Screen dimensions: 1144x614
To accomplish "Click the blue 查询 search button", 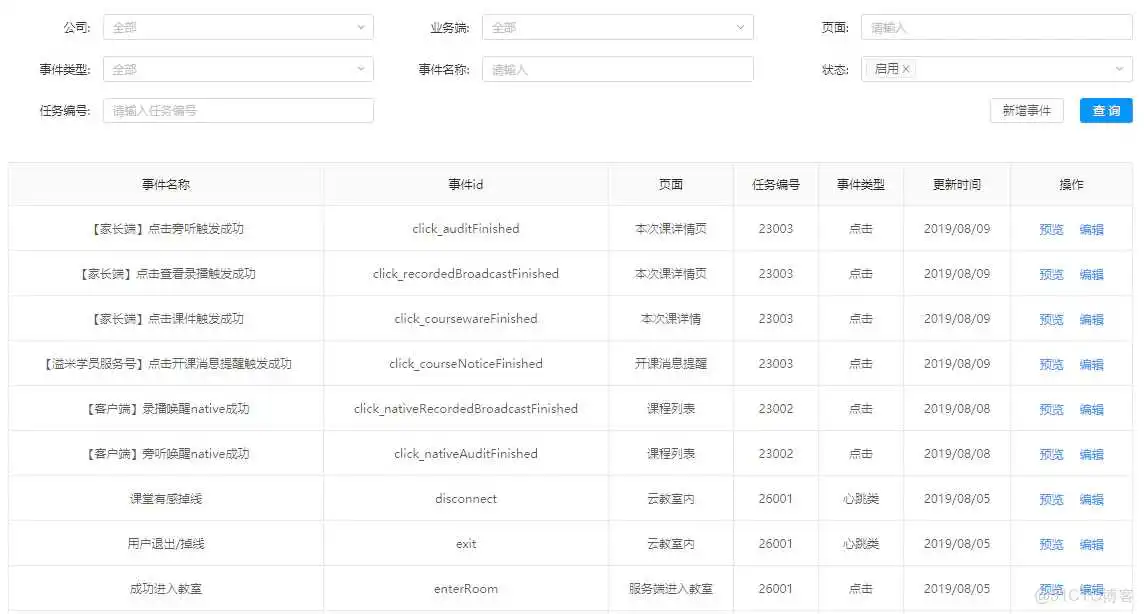I will pos(1105,111).
